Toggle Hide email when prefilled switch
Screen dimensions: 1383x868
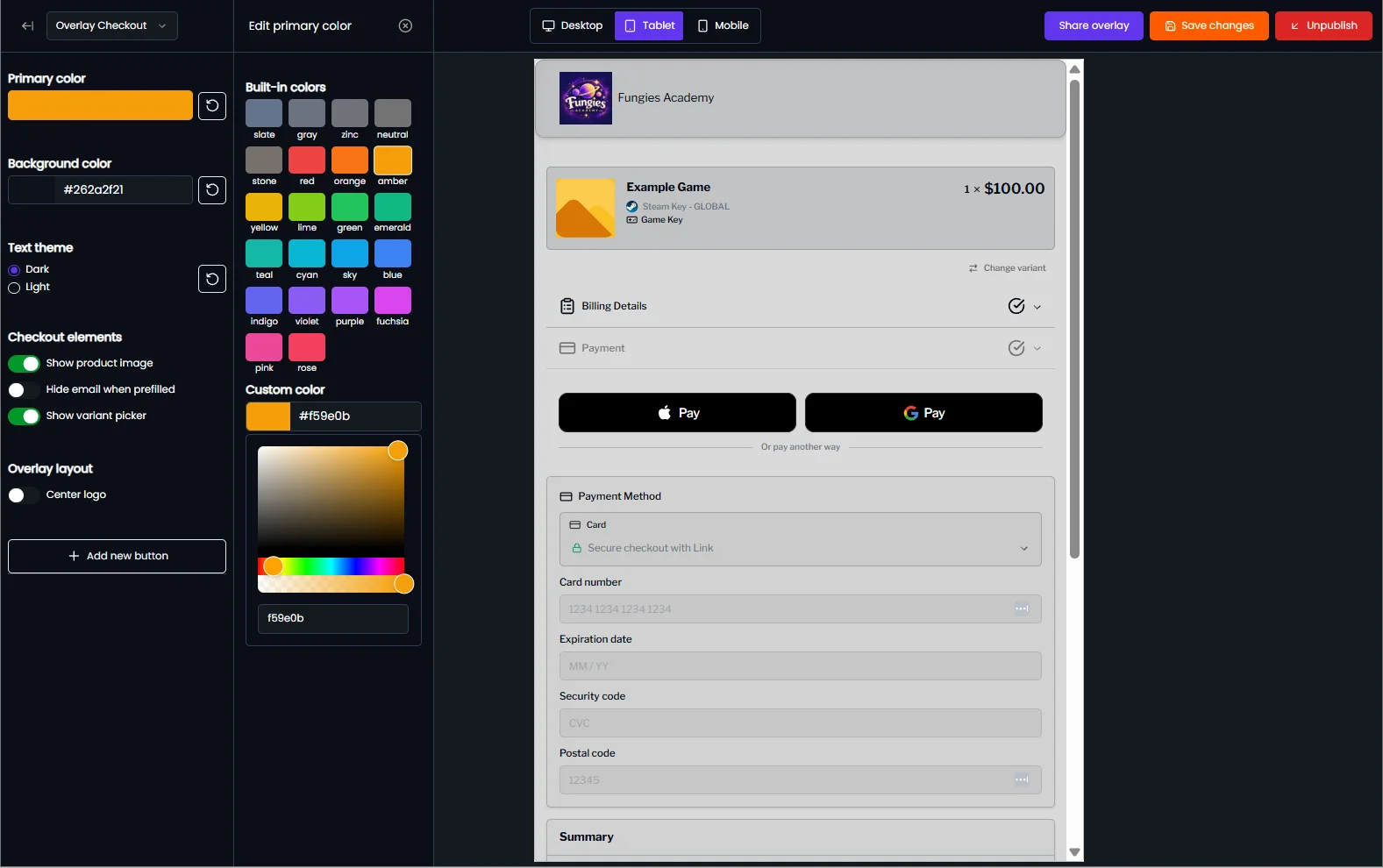[25, 390]
